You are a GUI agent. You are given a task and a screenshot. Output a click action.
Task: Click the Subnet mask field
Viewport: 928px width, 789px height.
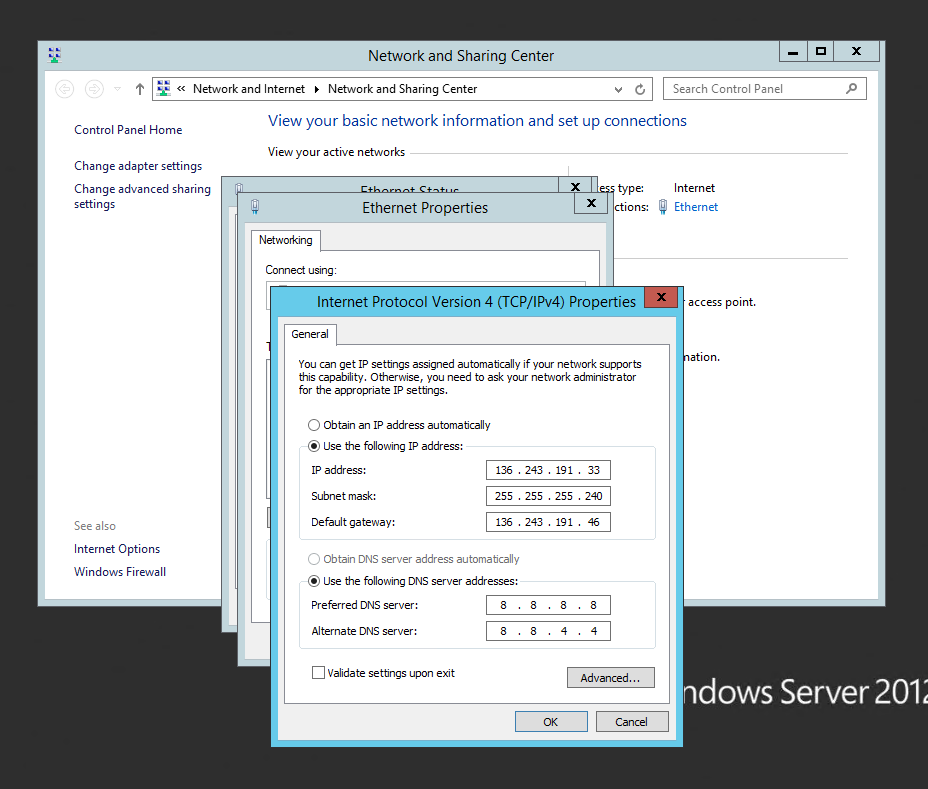548,496
